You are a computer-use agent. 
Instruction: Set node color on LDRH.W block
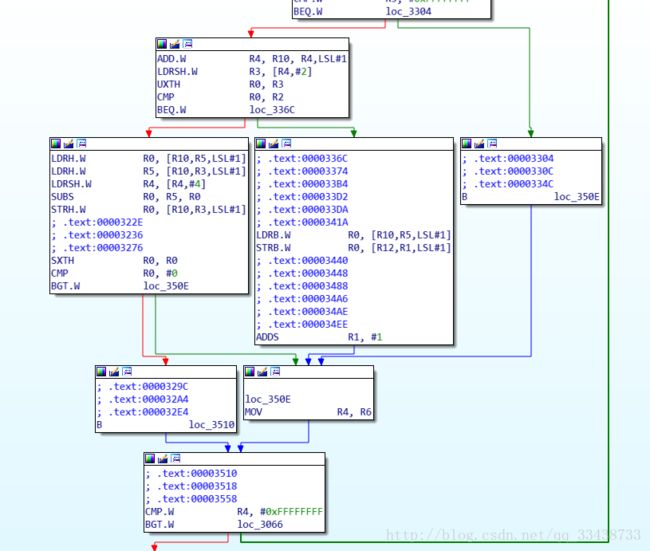(x=56, y=144)
